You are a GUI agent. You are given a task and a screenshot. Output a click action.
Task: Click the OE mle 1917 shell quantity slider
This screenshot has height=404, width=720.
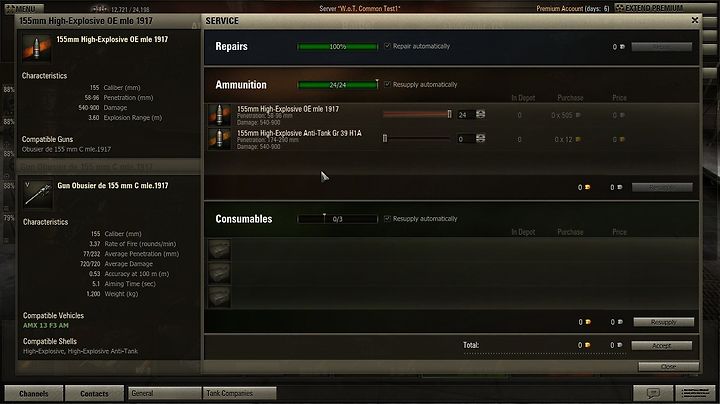417,114
